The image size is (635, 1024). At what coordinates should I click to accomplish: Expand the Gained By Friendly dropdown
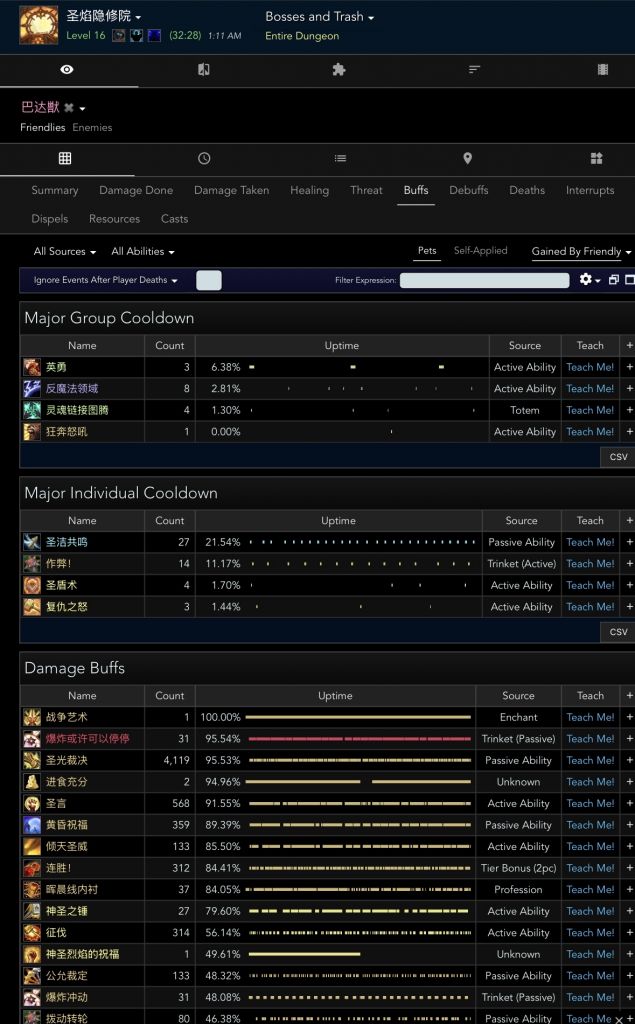[581, 252]
